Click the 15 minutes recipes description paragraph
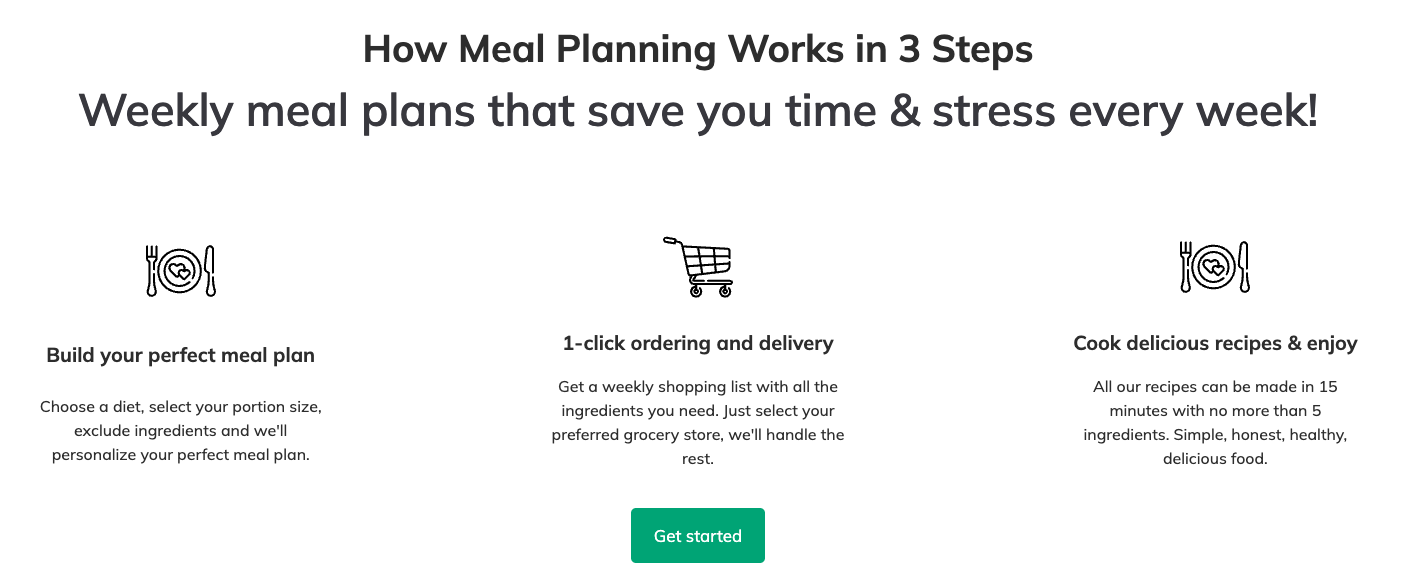The image size is (1401, 578). pyautogui.click(x=1215, y=422)
